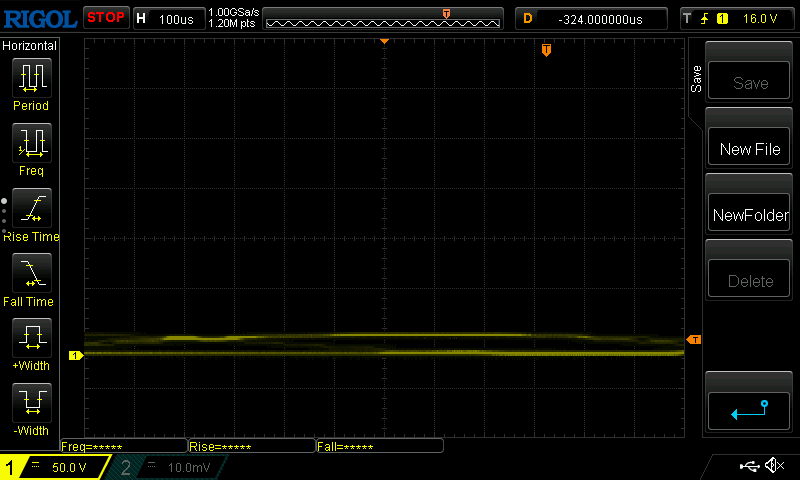
Task: Click the Fall=***** measurement result
Action: 380,446
